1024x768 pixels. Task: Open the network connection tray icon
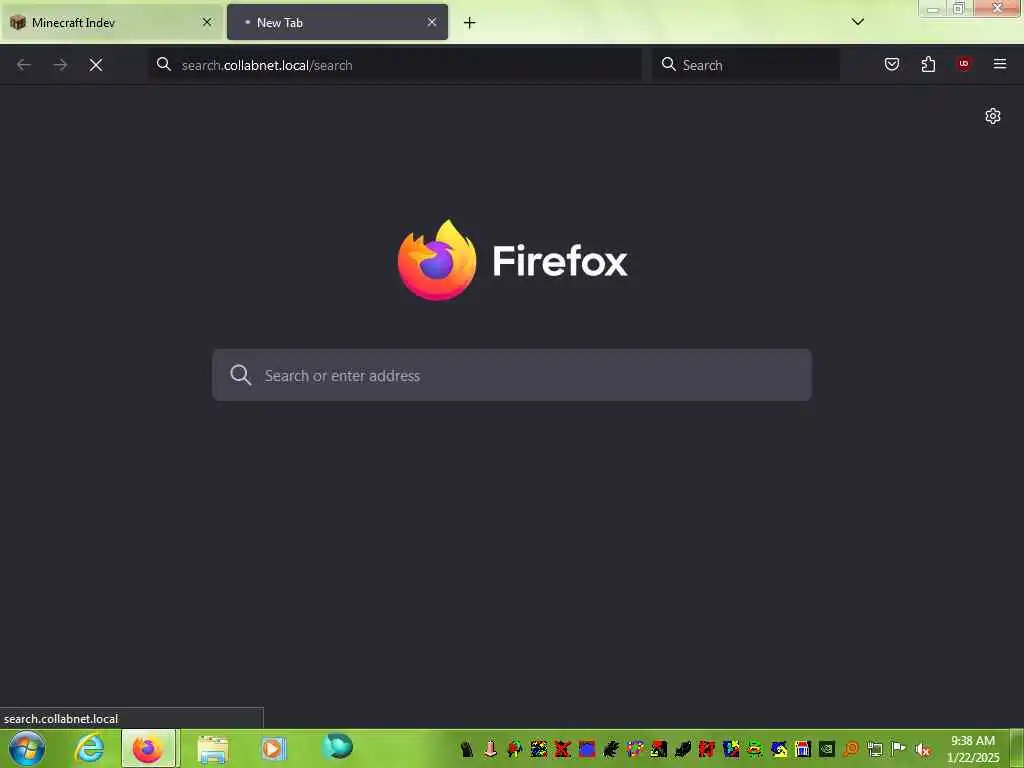(875, 749)
